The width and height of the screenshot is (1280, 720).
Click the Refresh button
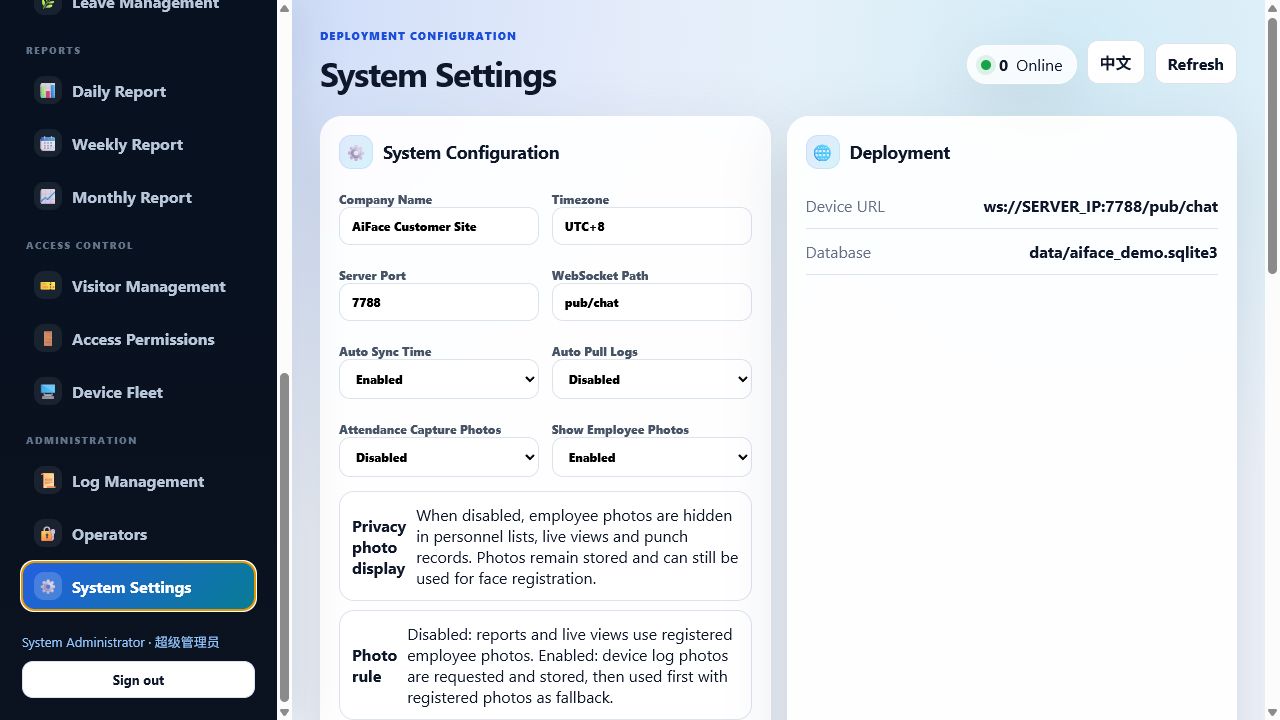1196,64
